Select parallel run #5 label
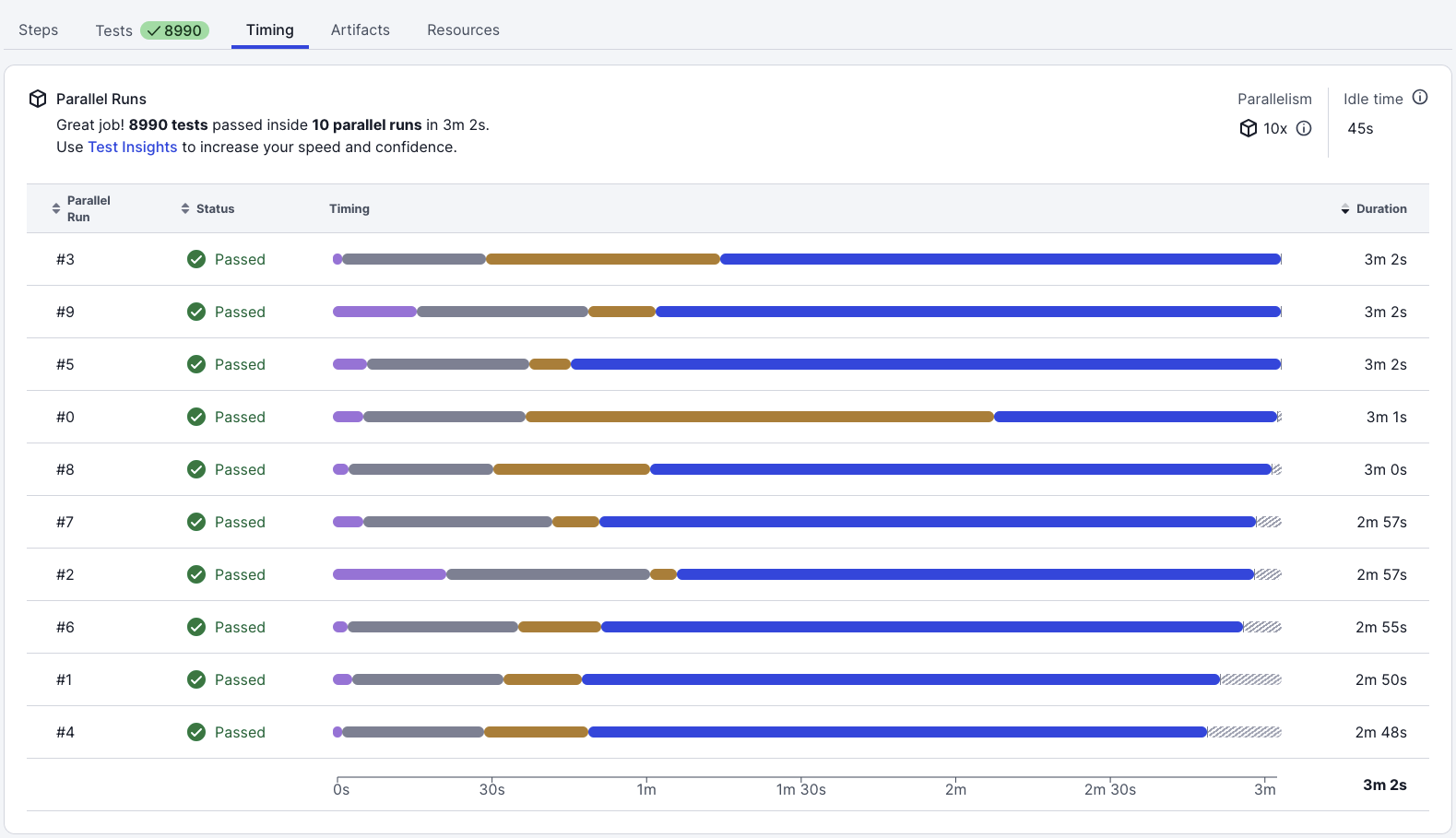The width and height of the screenshot is (1456, 838). pyautogui.click(x=65, y=364)
